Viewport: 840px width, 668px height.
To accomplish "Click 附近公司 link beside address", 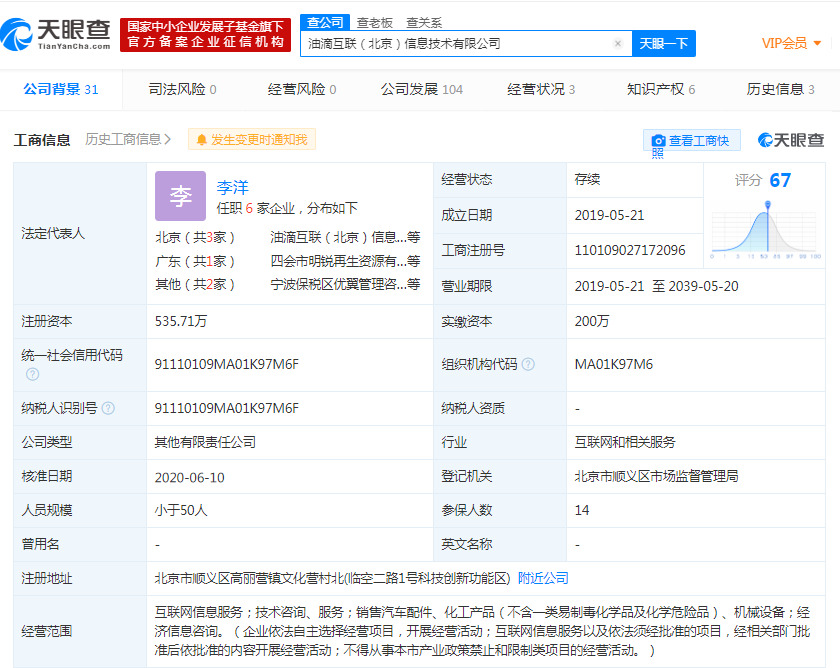I will 543,579.
